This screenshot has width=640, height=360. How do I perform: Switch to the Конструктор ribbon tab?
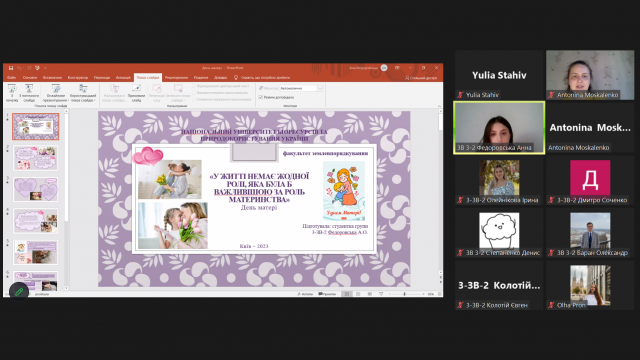point(78,78)
